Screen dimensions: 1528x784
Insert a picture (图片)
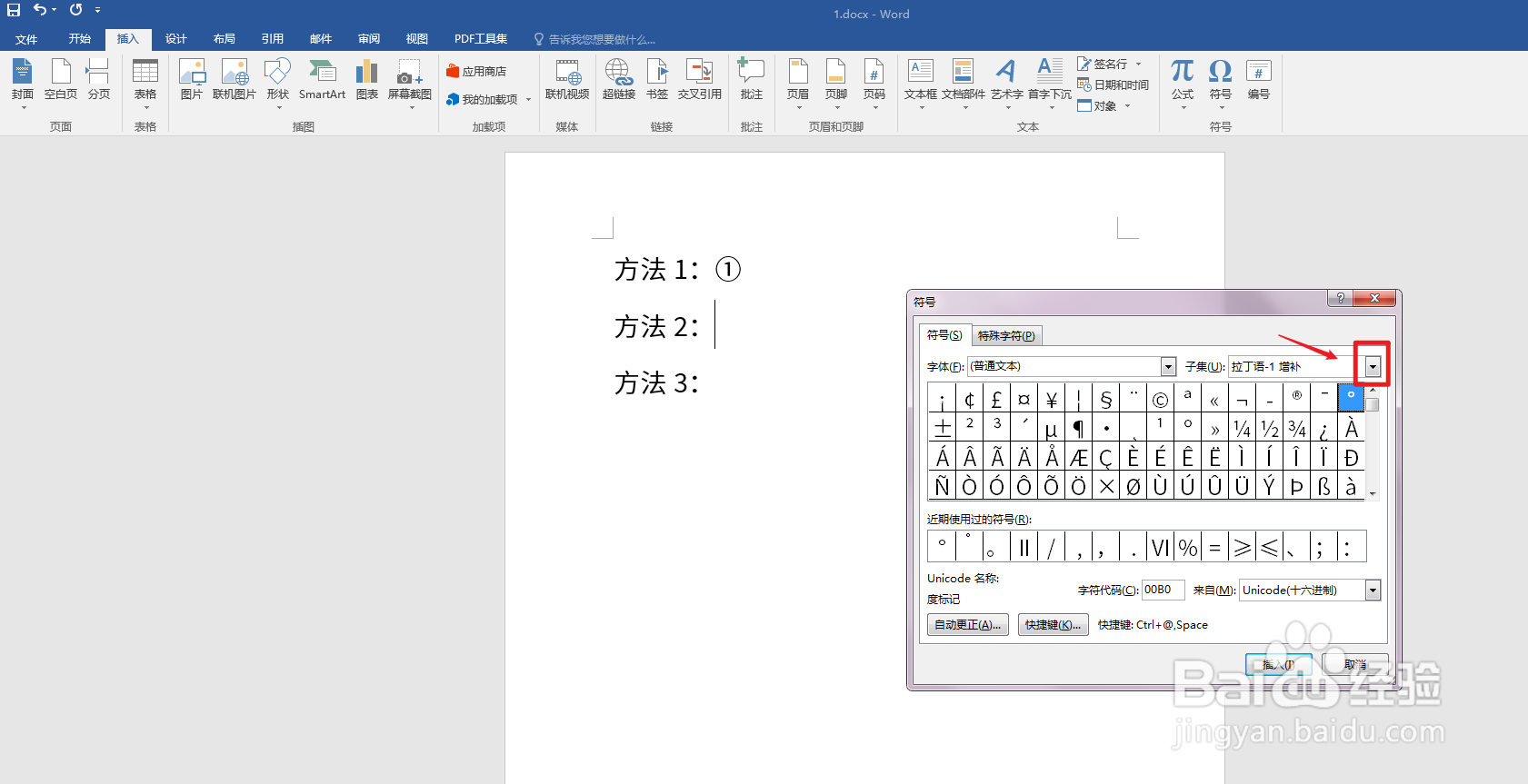192,80
